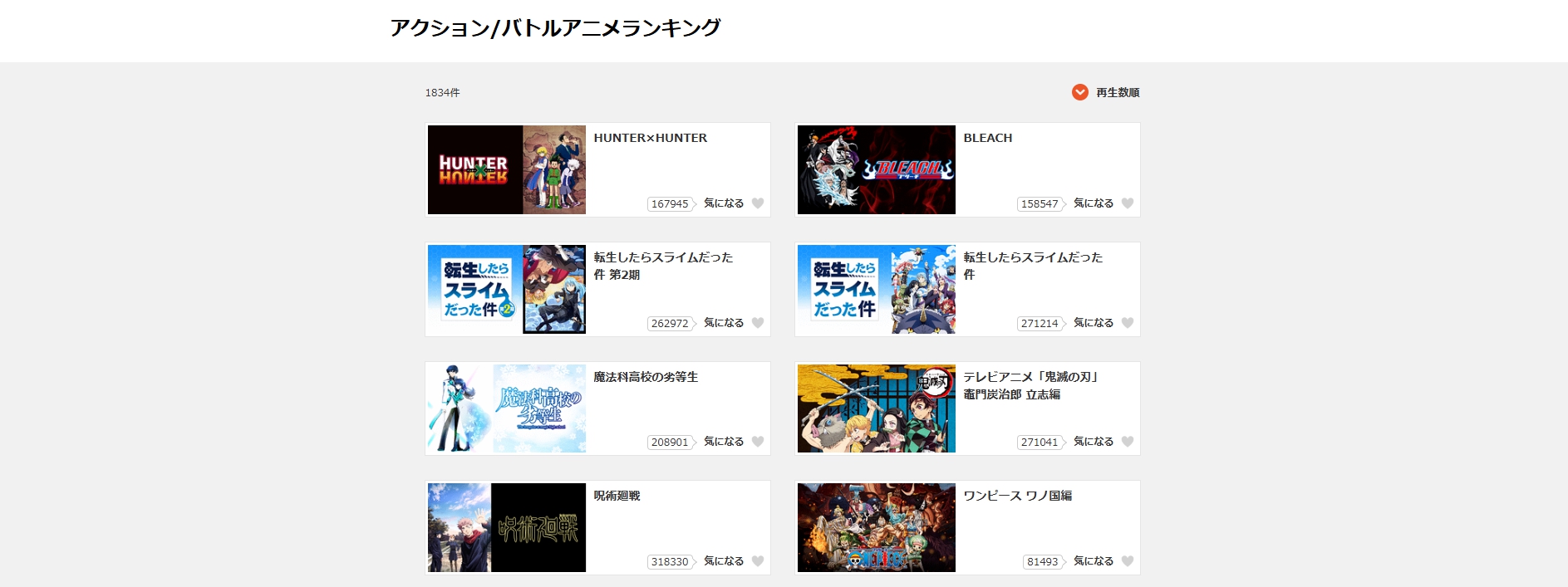The image size is (1568, 587).
Task: Click 気になる button on 呪術廻戦 card
Action: 724,561
